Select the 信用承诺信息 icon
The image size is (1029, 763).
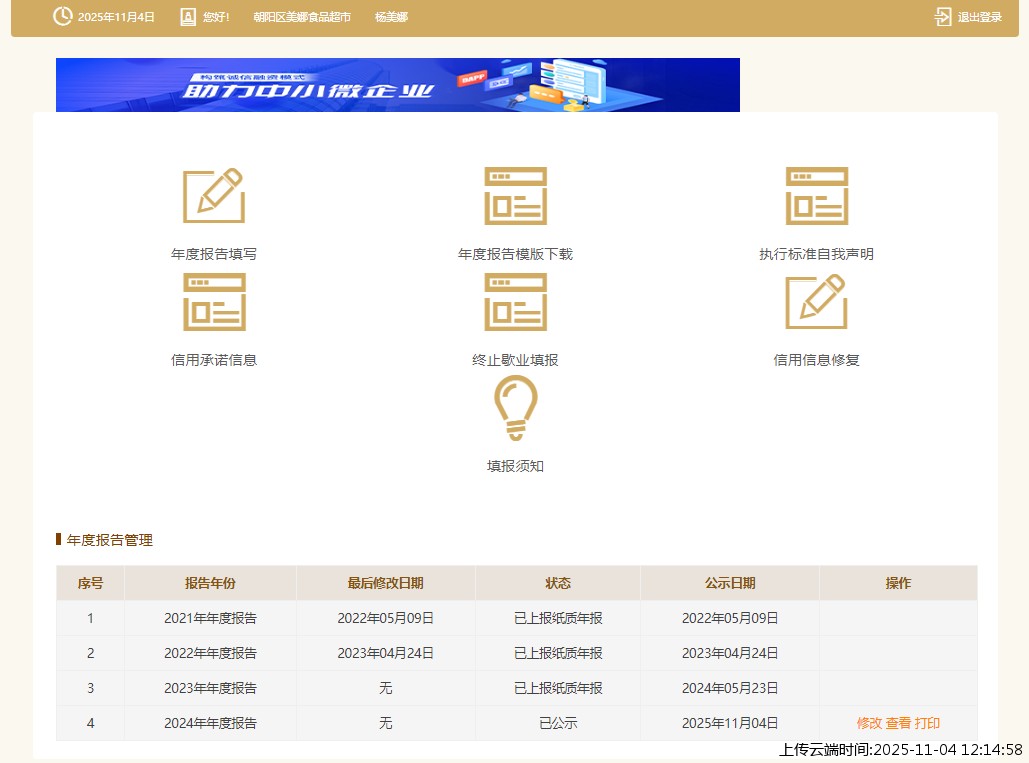pyautogui.click(x=213, y=302)
